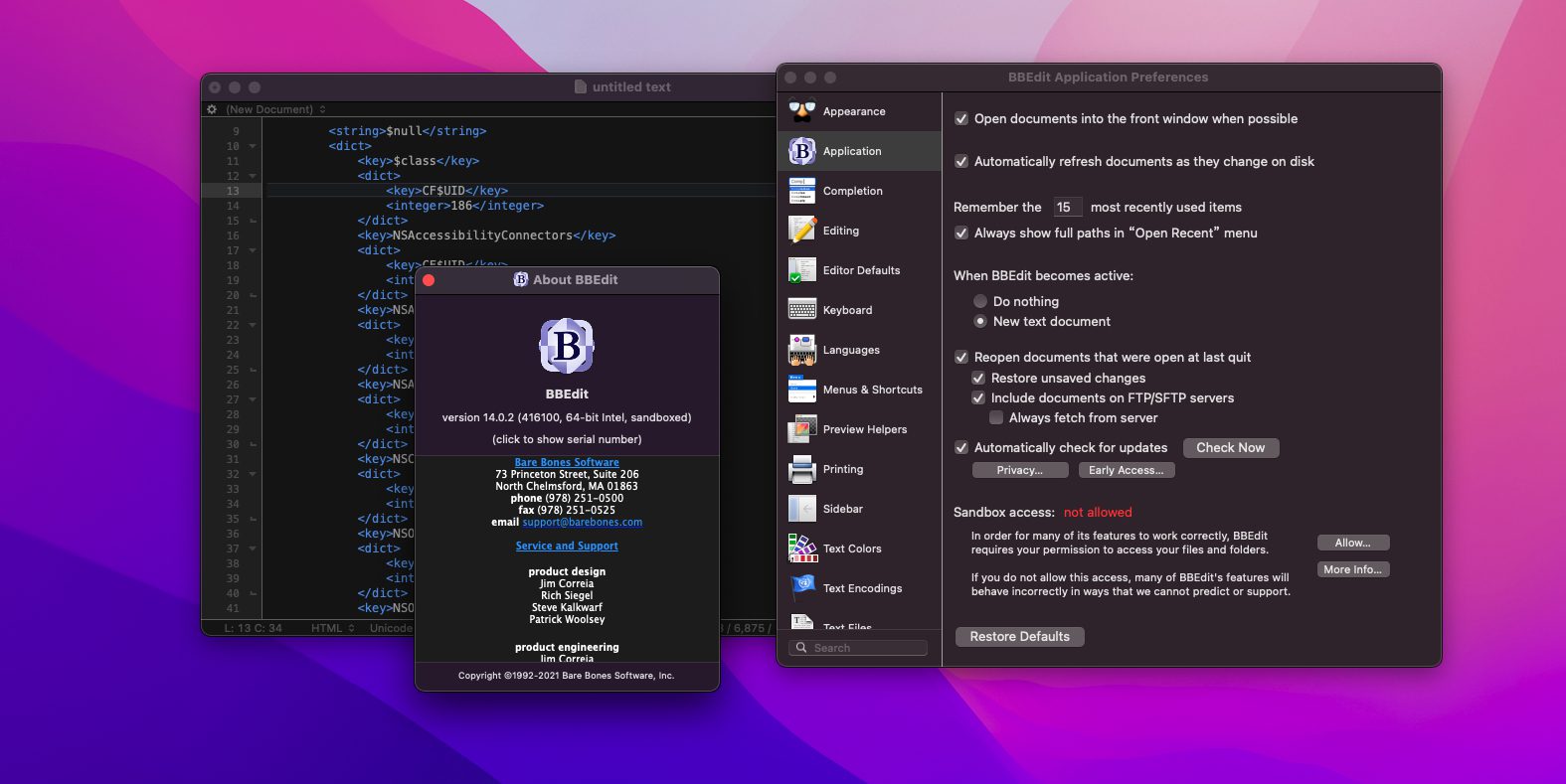Open the New Document navigation popup
1566x784 pixels.
tap(275, 109)
